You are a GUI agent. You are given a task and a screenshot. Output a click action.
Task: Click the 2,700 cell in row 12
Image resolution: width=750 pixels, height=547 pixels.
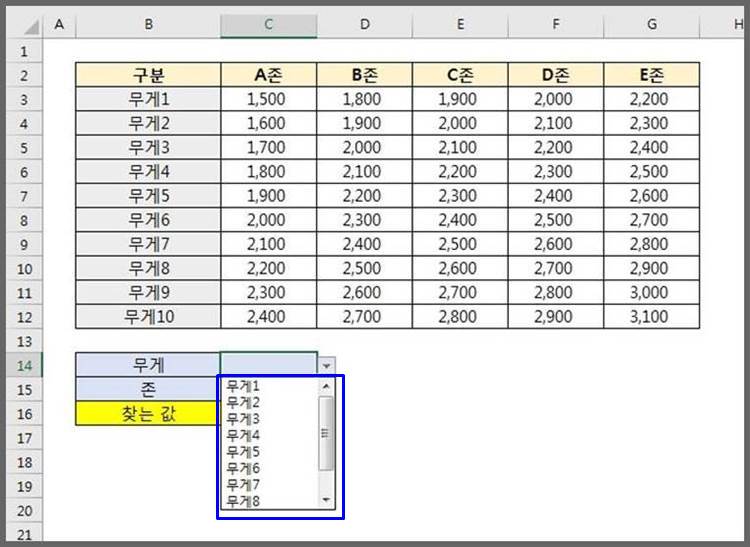pos(364,317)
